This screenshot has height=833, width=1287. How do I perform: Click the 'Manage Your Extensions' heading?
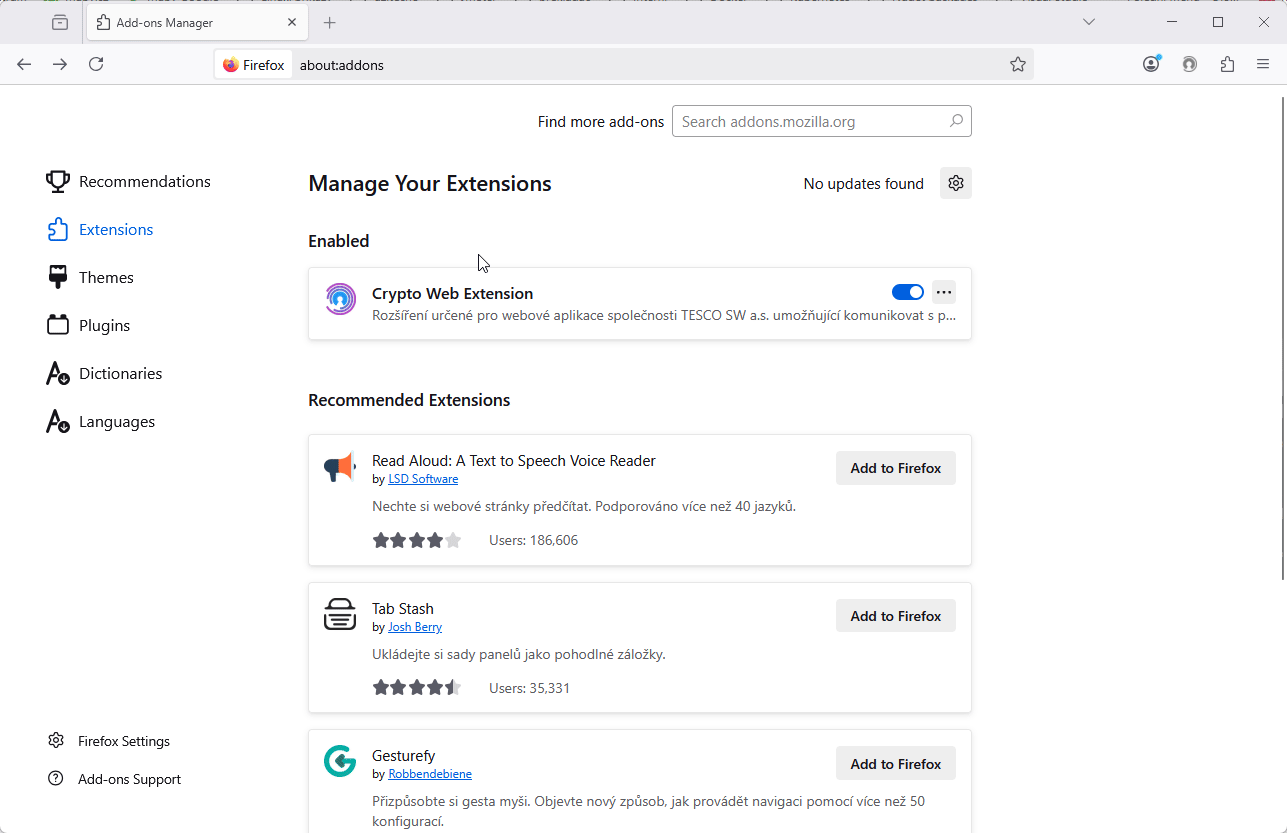tap(430, 184)
